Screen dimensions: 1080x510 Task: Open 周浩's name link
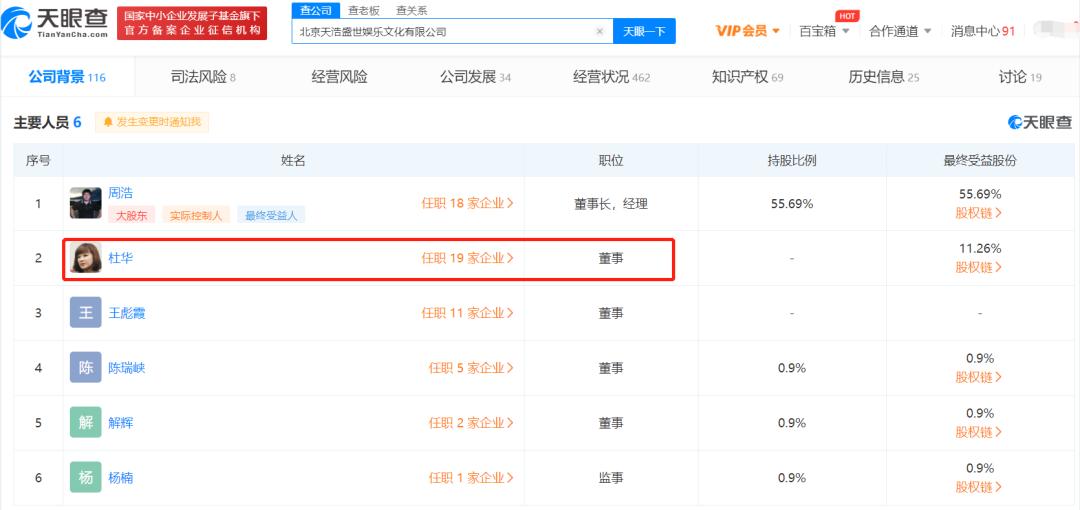pyautogui.click(x=121, y=193)
